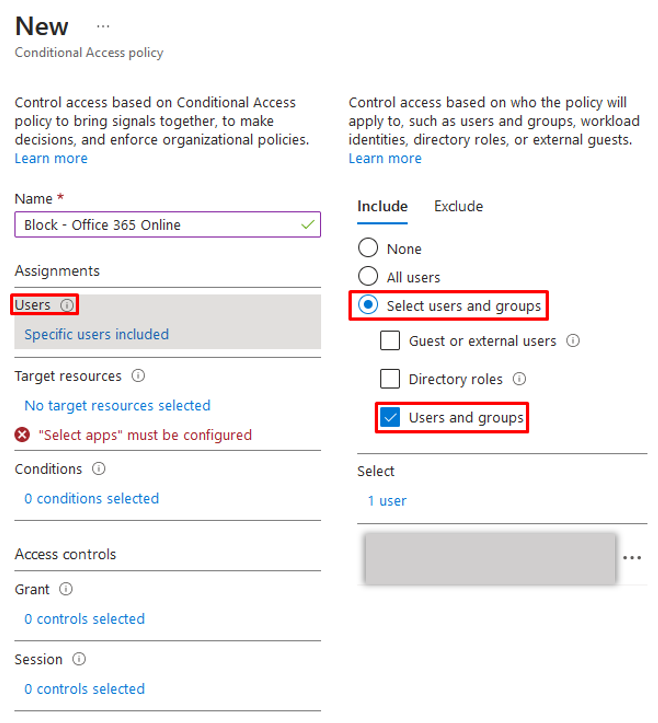Select the None radio option
Image resolution: width=658 pixels, height=723 pixels.
(368, 248)
